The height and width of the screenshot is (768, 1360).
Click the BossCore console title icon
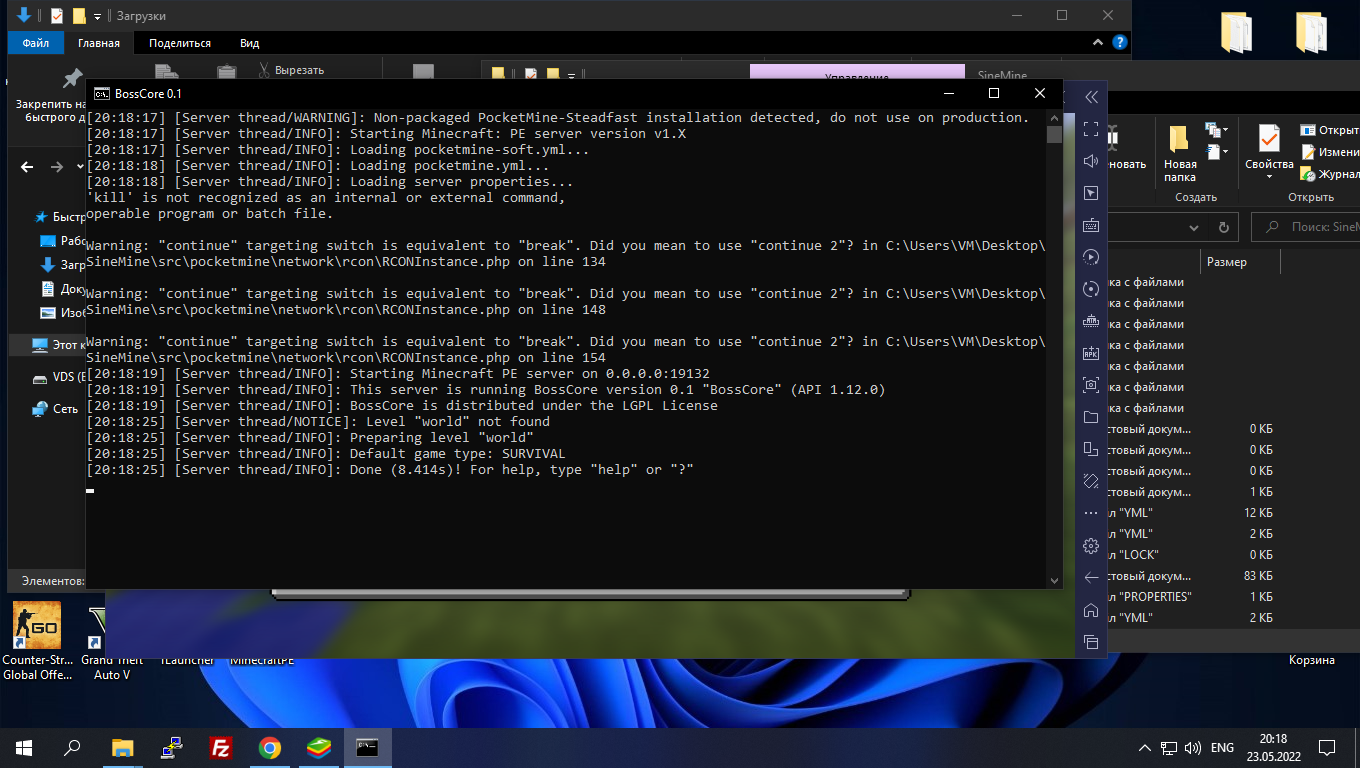(x=101, y=93)
